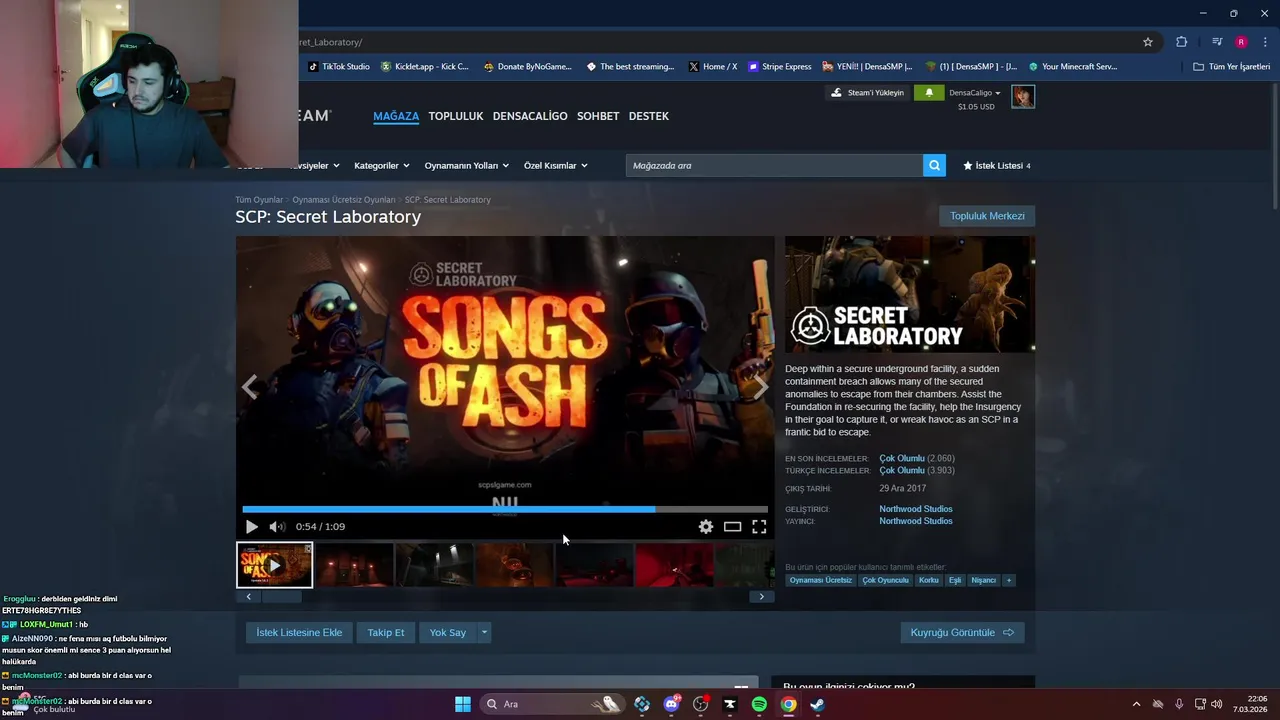This screenshot has height=720, width=1280.
Task: Open Tüm Yer İşaretleri bookmarks folder
Action: [x=1232, y=67]
